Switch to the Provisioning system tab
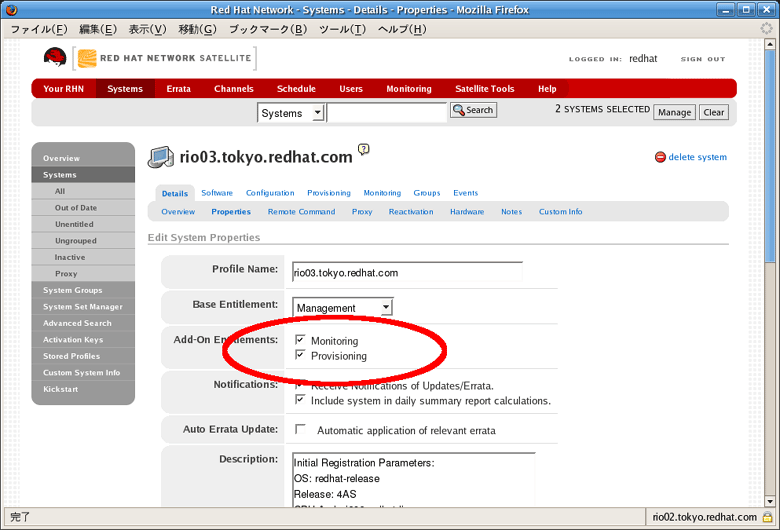The width and height of the screenshot is (780, 530). (329, 193)
